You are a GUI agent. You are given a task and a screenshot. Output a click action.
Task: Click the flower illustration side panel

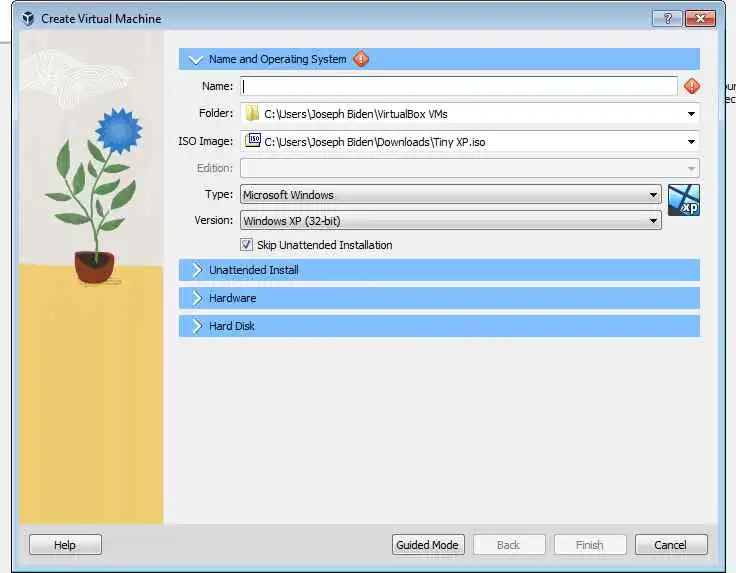(x=92, y=277)
